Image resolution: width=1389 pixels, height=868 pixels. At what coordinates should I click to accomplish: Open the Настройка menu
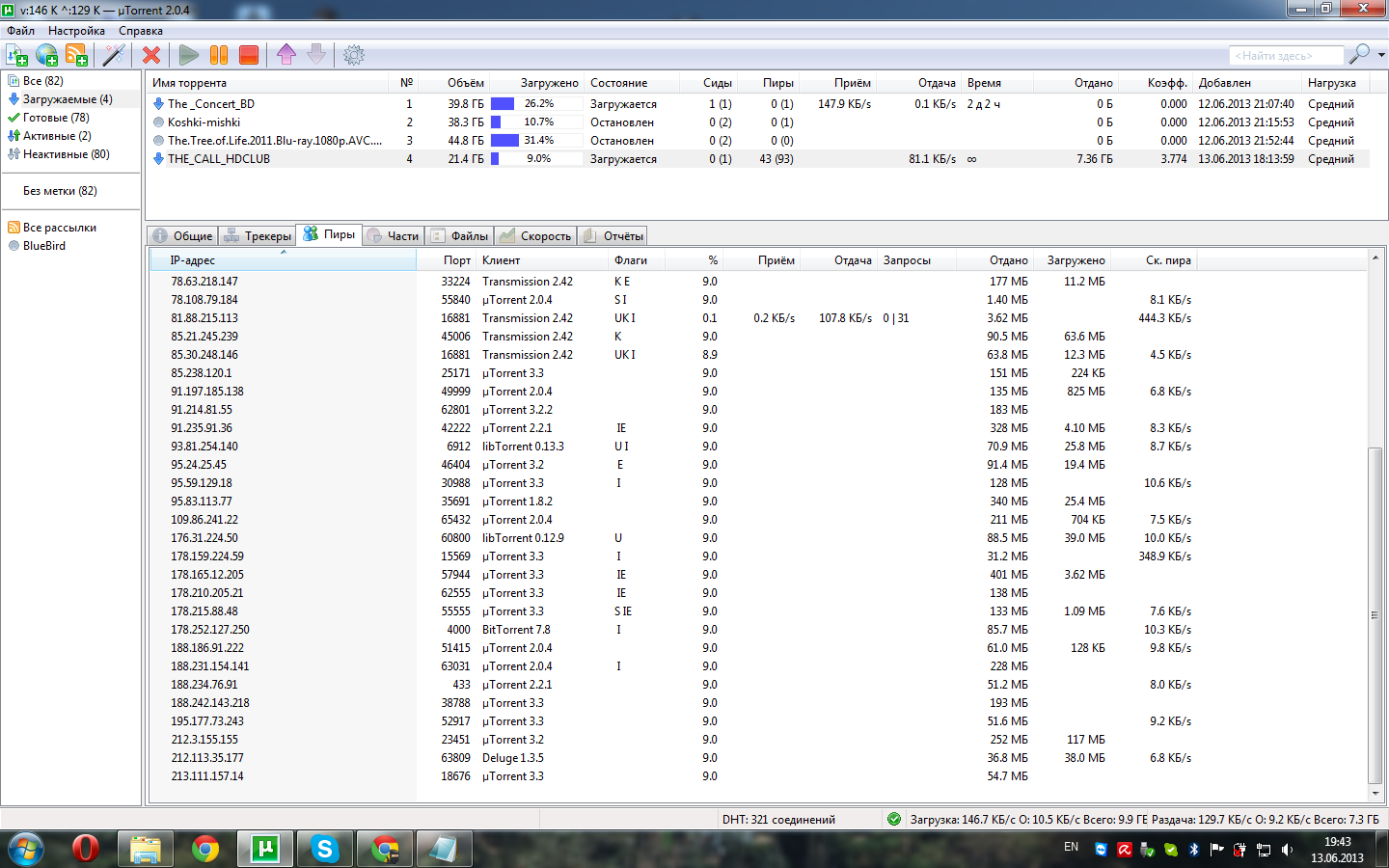(76, 31)
